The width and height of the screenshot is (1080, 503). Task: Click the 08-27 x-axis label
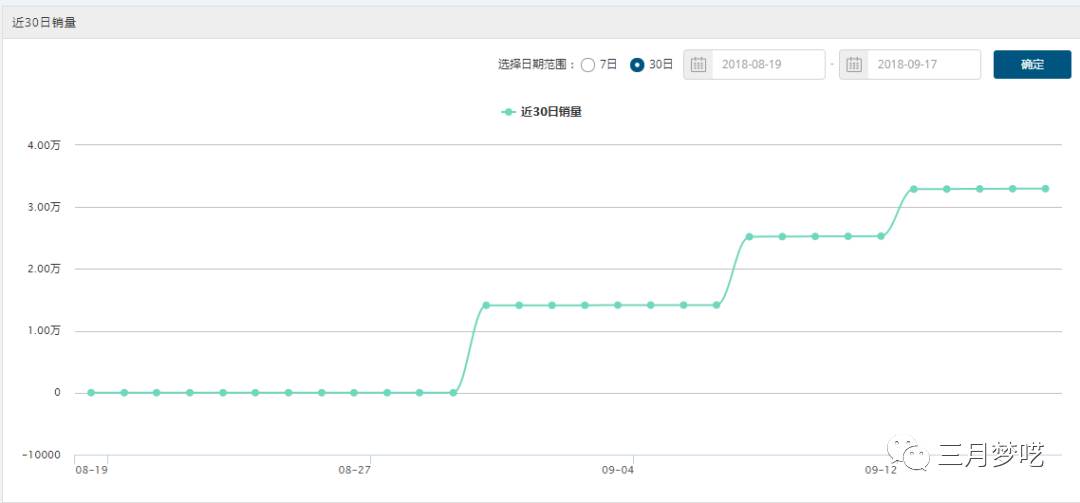click(354, 470)
